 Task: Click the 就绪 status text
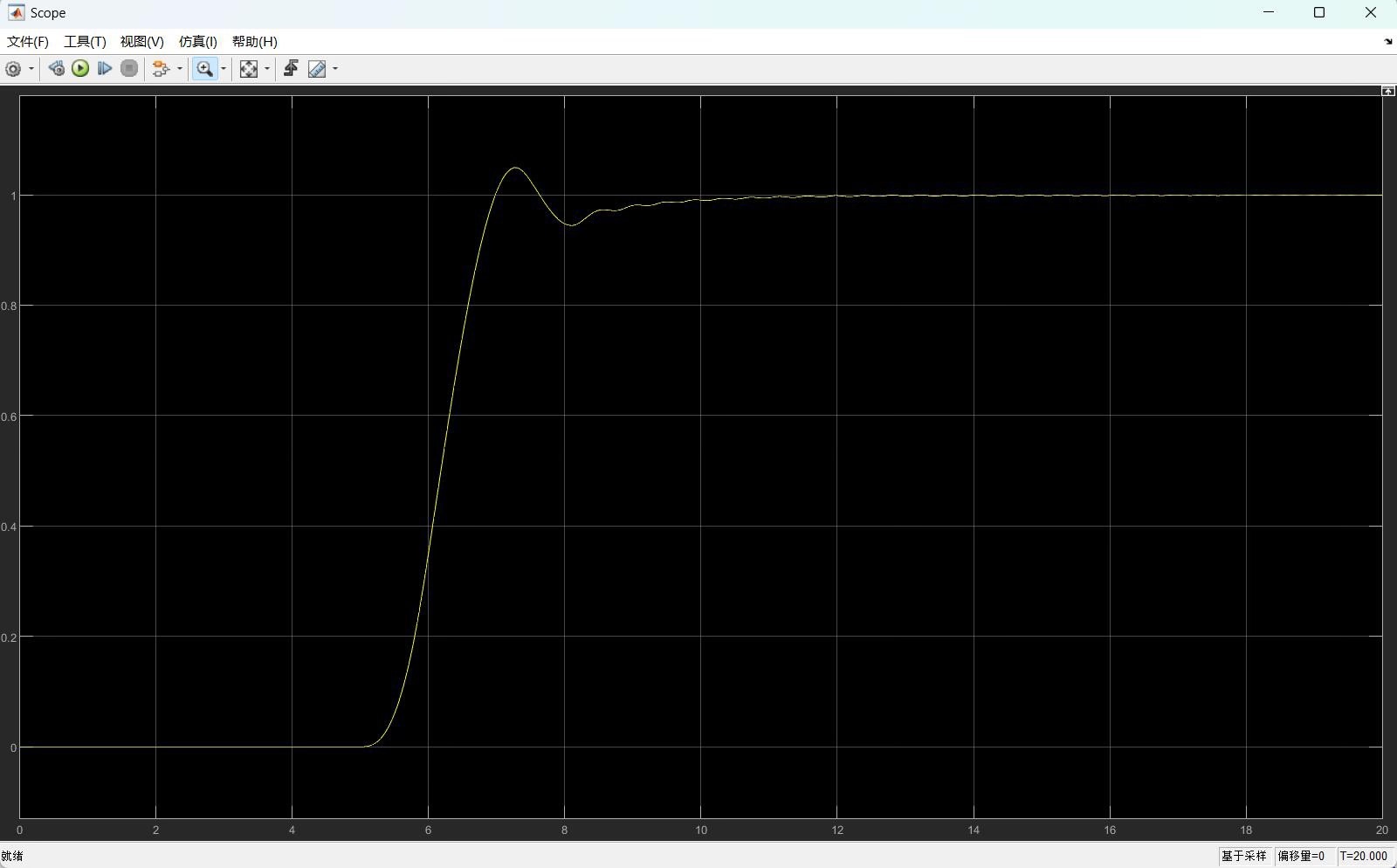12,857
